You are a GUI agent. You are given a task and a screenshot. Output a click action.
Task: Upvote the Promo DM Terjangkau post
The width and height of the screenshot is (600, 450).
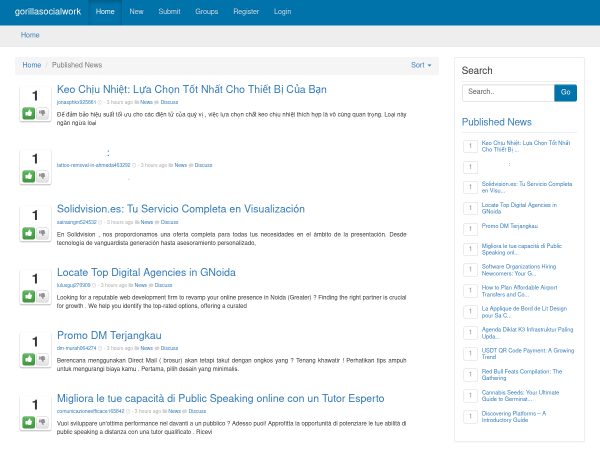[x=29, y=359]
